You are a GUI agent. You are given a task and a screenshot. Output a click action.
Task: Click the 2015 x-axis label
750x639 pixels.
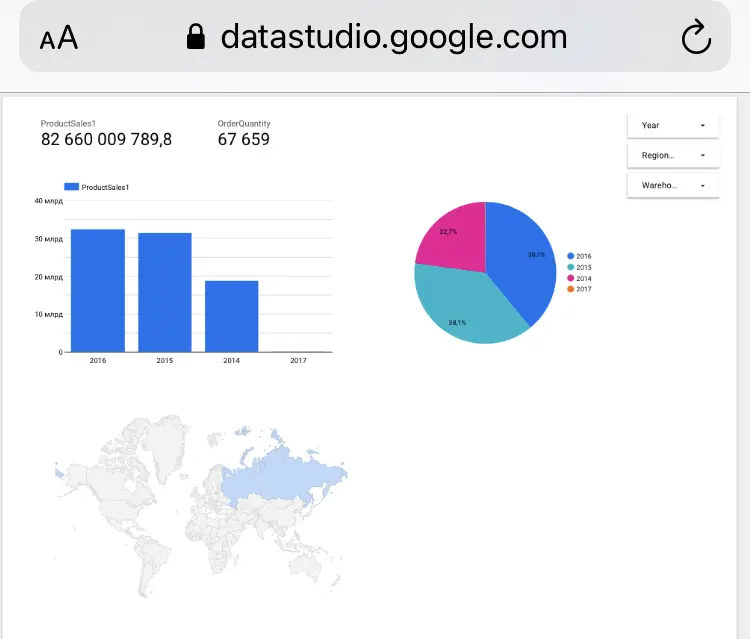click(x=165, y=360)
